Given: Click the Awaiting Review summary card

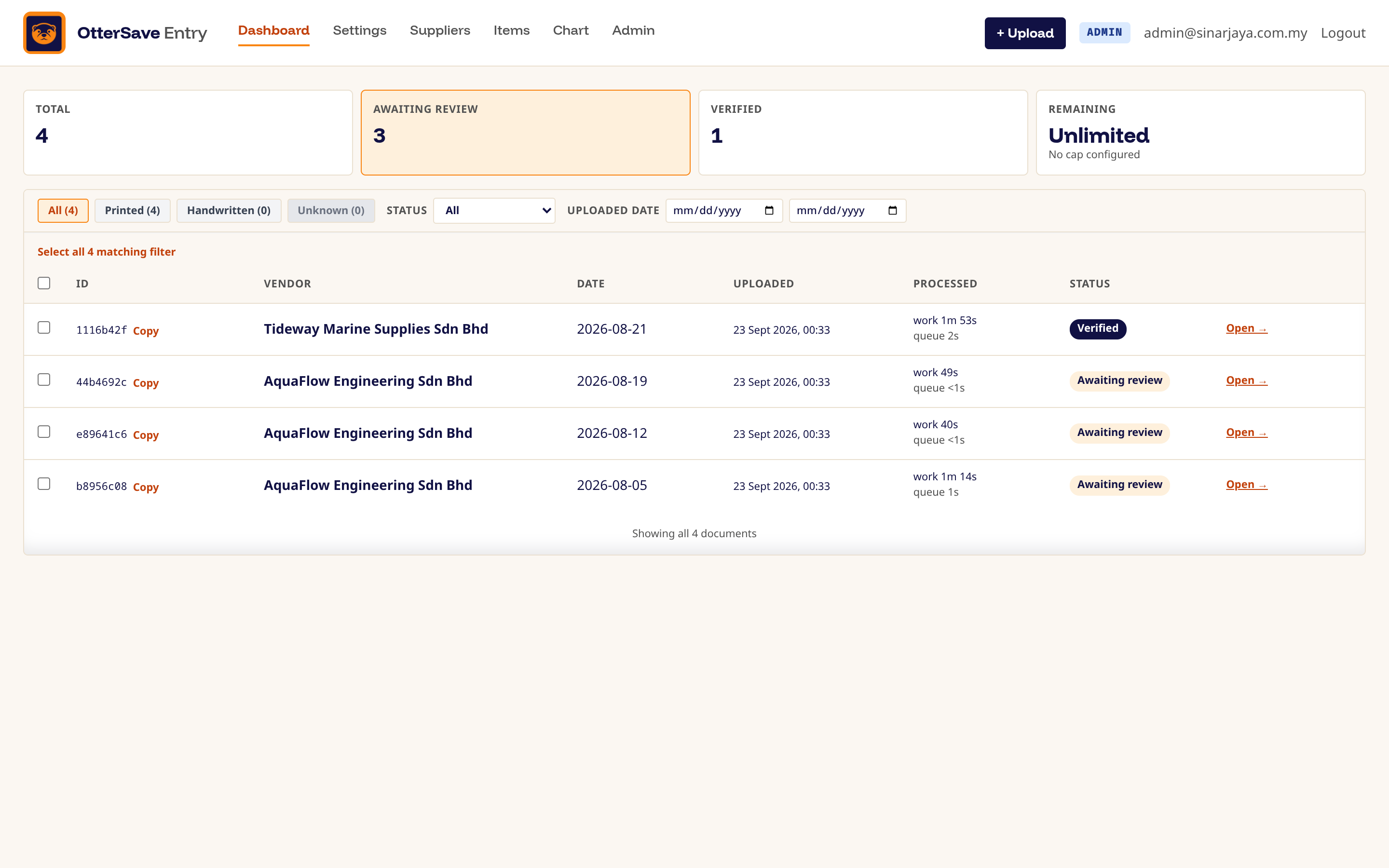Looking at the screenshot, I should 525,133.
